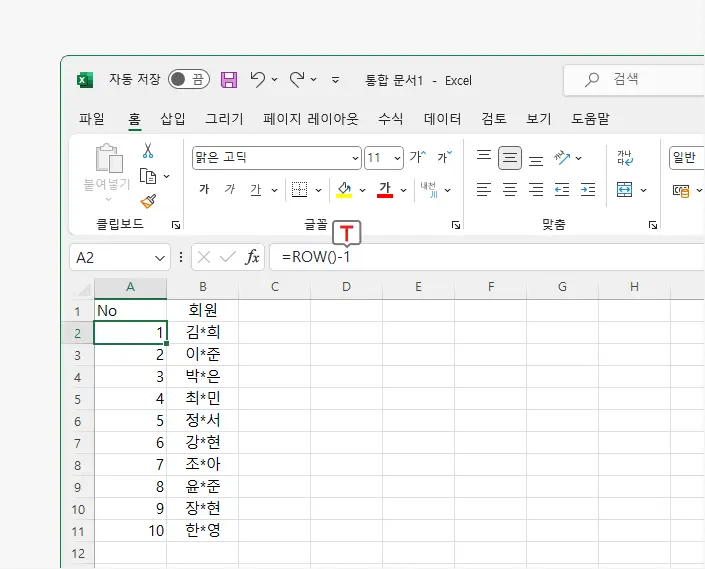Viewport: 705px width, 569px height.
Task: Open the undo history dropdown
Action: pos(274,80)
